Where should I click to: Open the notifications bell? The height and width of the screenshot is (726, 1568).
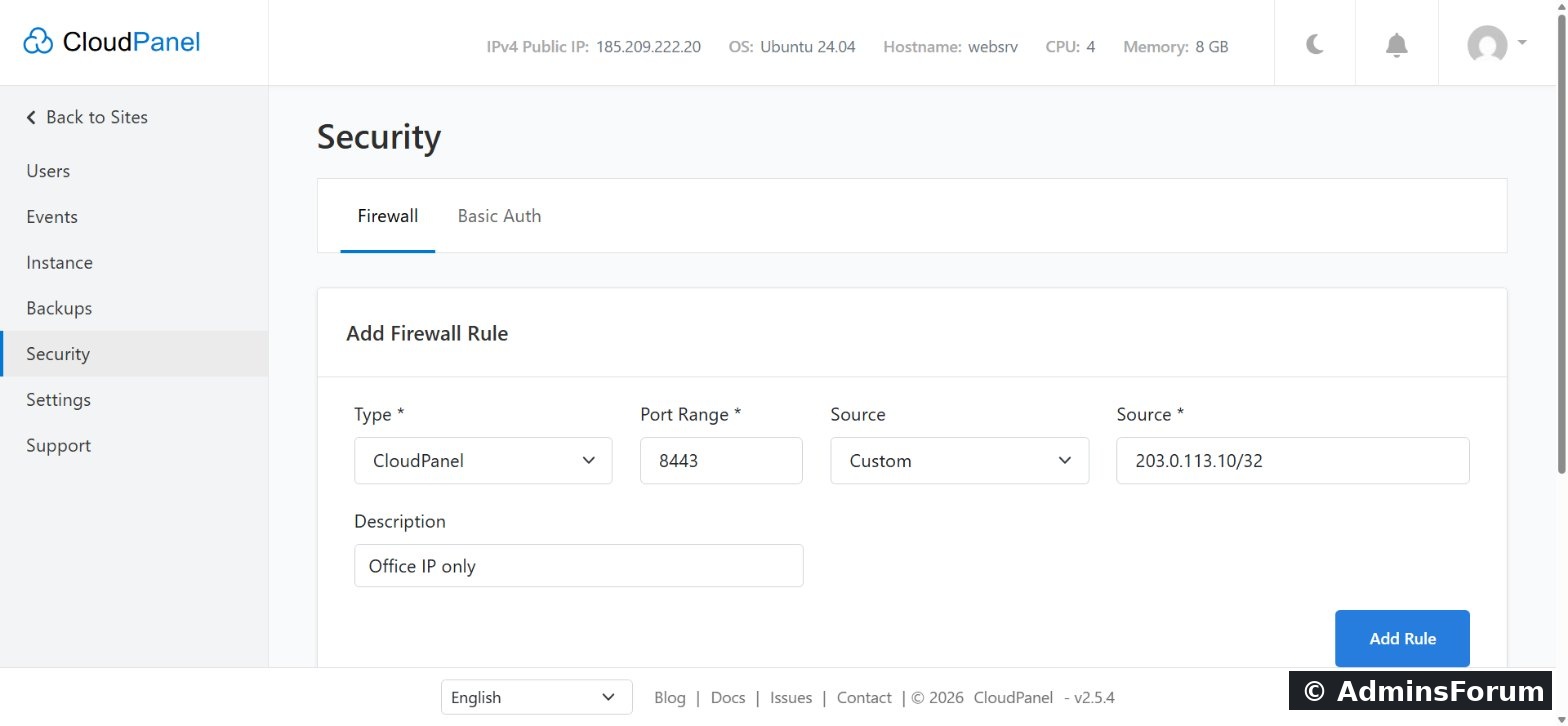pyautogui.click(x=1396, y=45)
